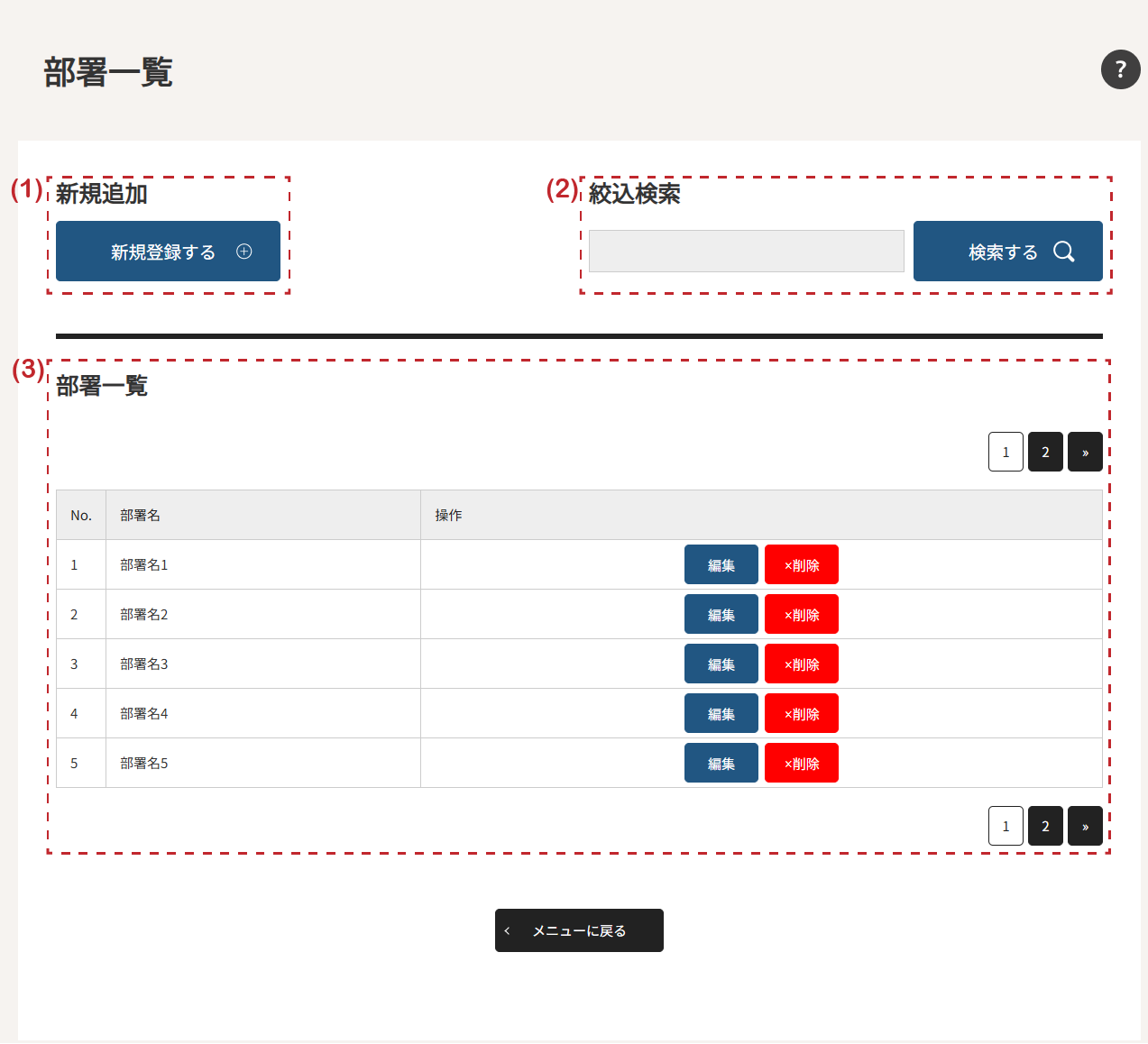Edit department 部署名5
1148x1044 pixels.
coord(721,764)
